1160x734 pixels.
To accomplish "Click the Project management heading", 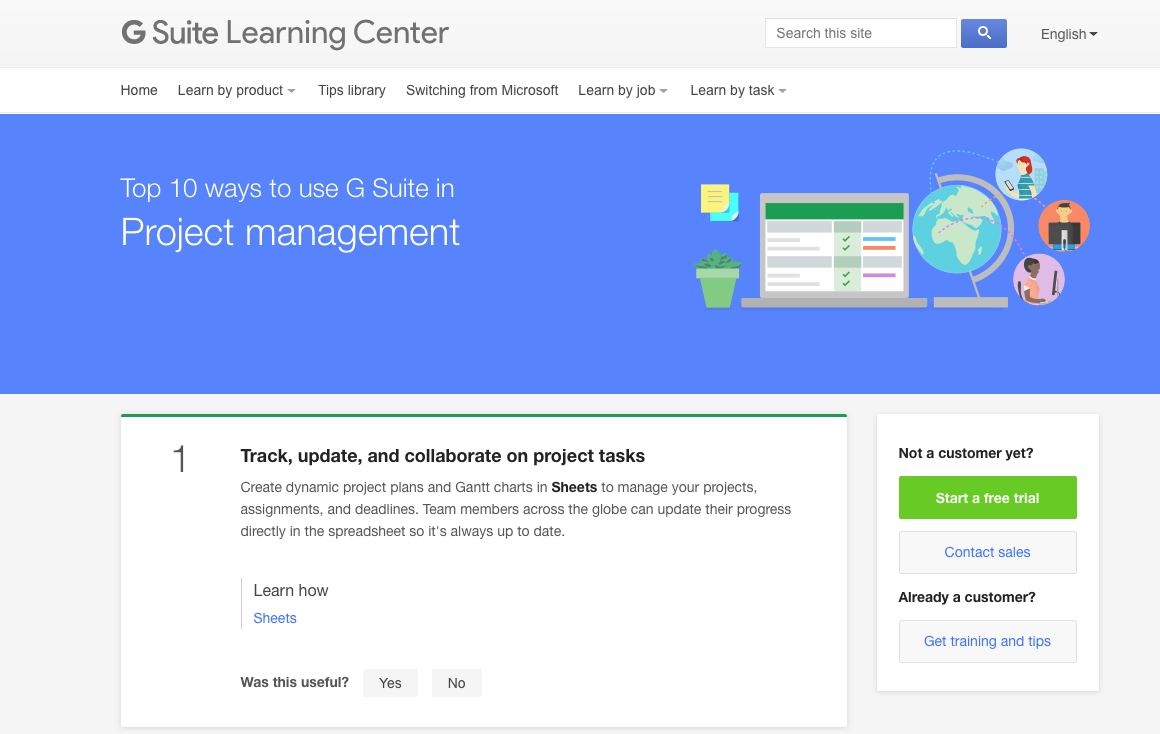I will tap(290, 232).
